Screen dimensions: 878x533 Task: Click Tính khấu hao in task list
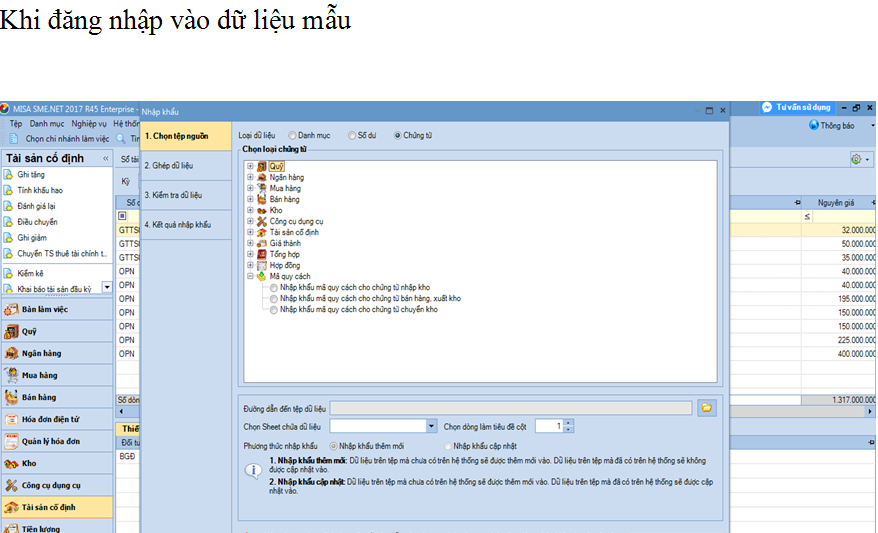click(39, 190)
